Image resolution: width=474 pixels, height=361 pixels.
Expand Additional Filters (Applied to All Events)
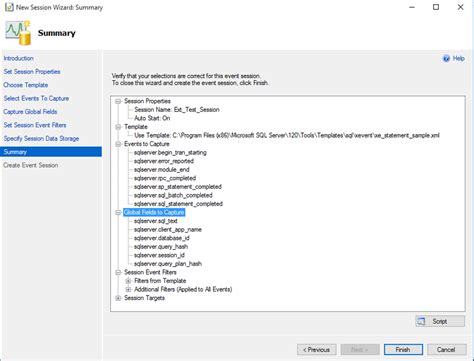pyautogui.click(x=128, y=289)
